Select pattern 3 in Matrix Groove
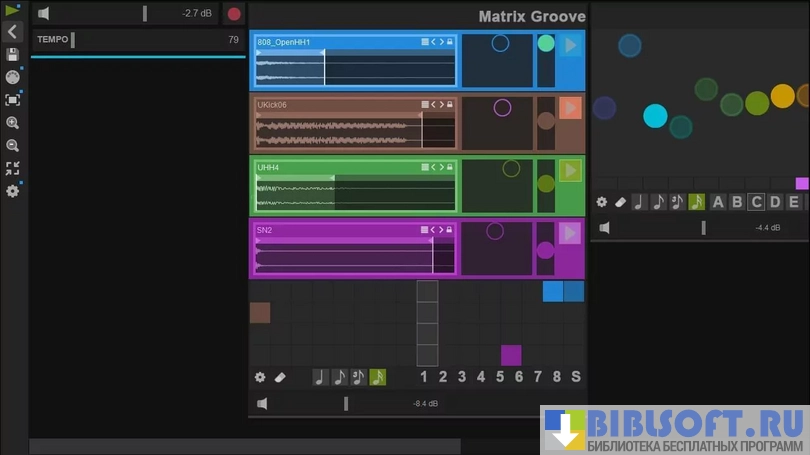Screen dimensions: 810x455 461,377
